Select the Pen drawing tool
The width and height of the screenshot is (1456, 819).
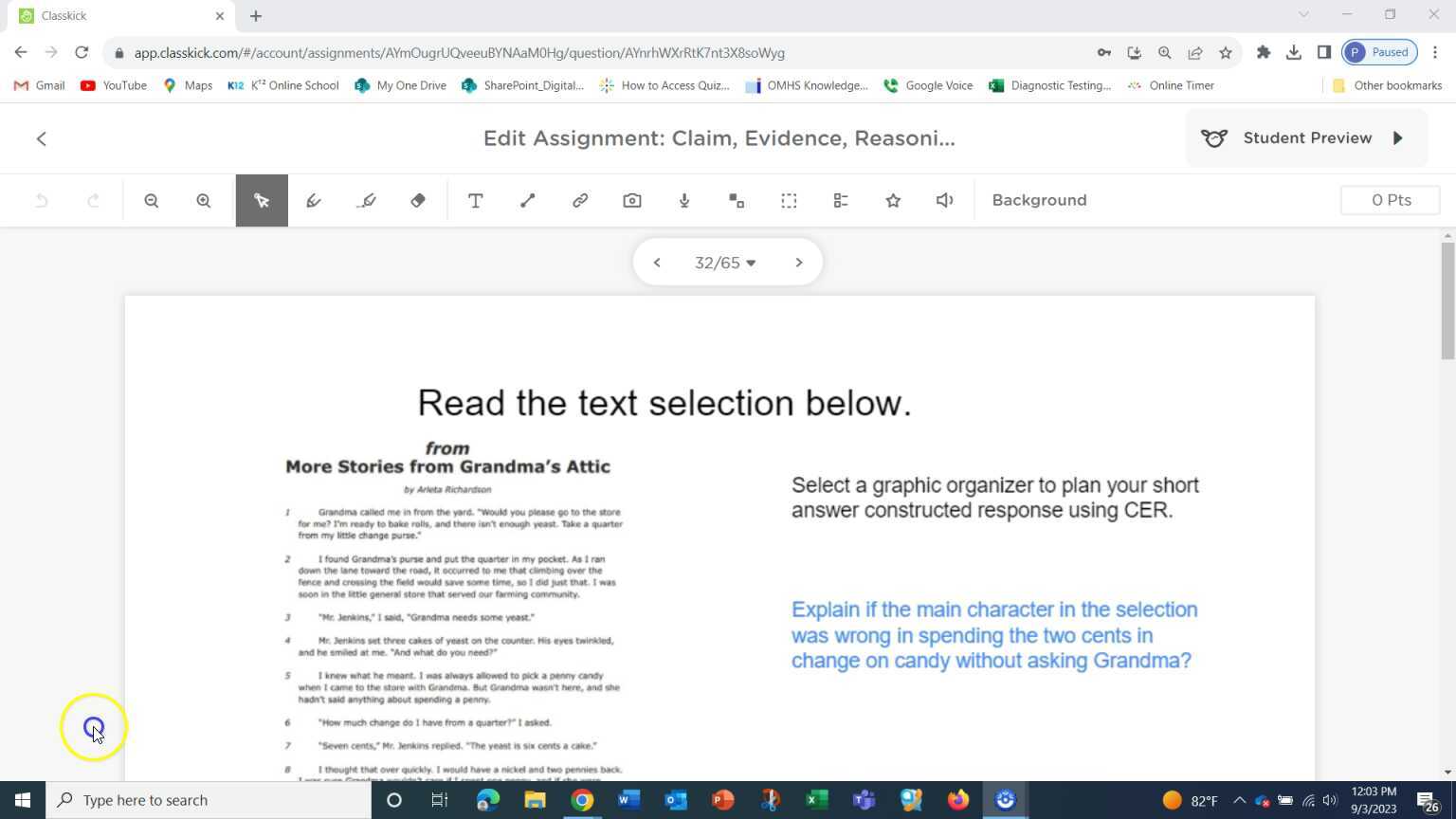click(314, 200)
